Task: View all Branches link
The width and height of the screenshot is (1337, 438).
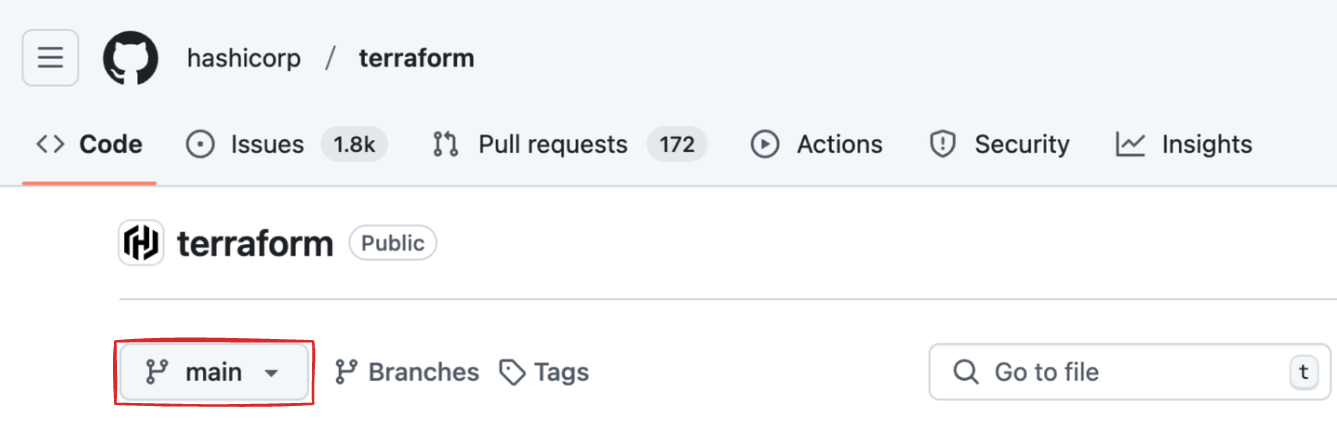Action: 423,372
